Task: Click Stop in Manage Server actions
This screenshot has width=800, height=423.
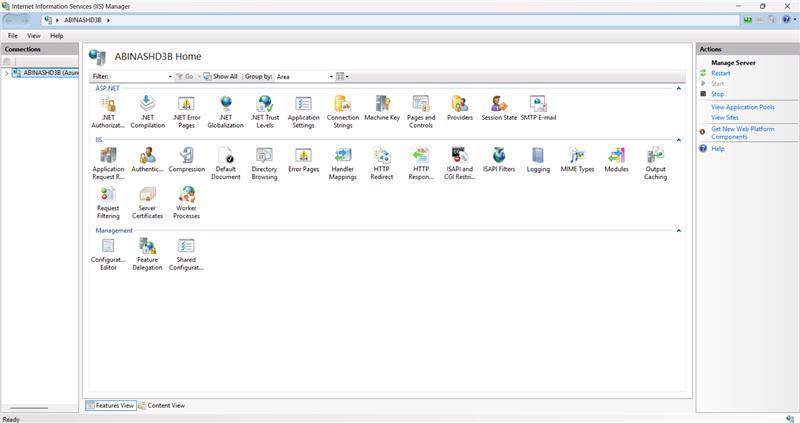Action: click(717, 94)
